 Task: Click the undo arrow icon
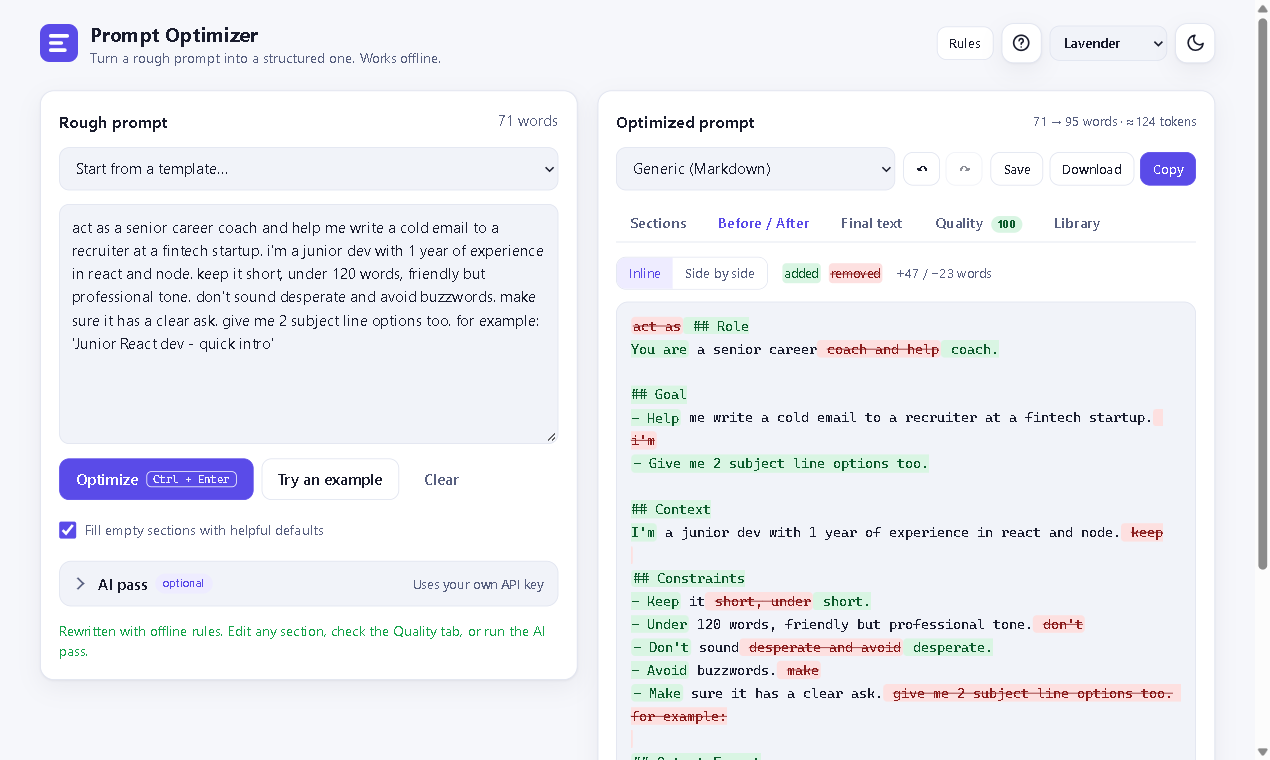tap(922, 169)
